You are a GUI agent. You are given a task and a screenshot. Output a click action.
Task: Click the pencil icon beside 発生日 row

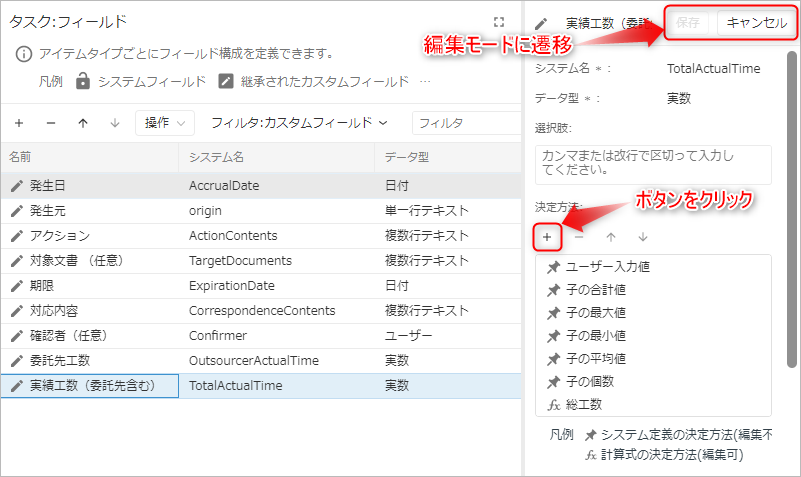pos(16,185)
